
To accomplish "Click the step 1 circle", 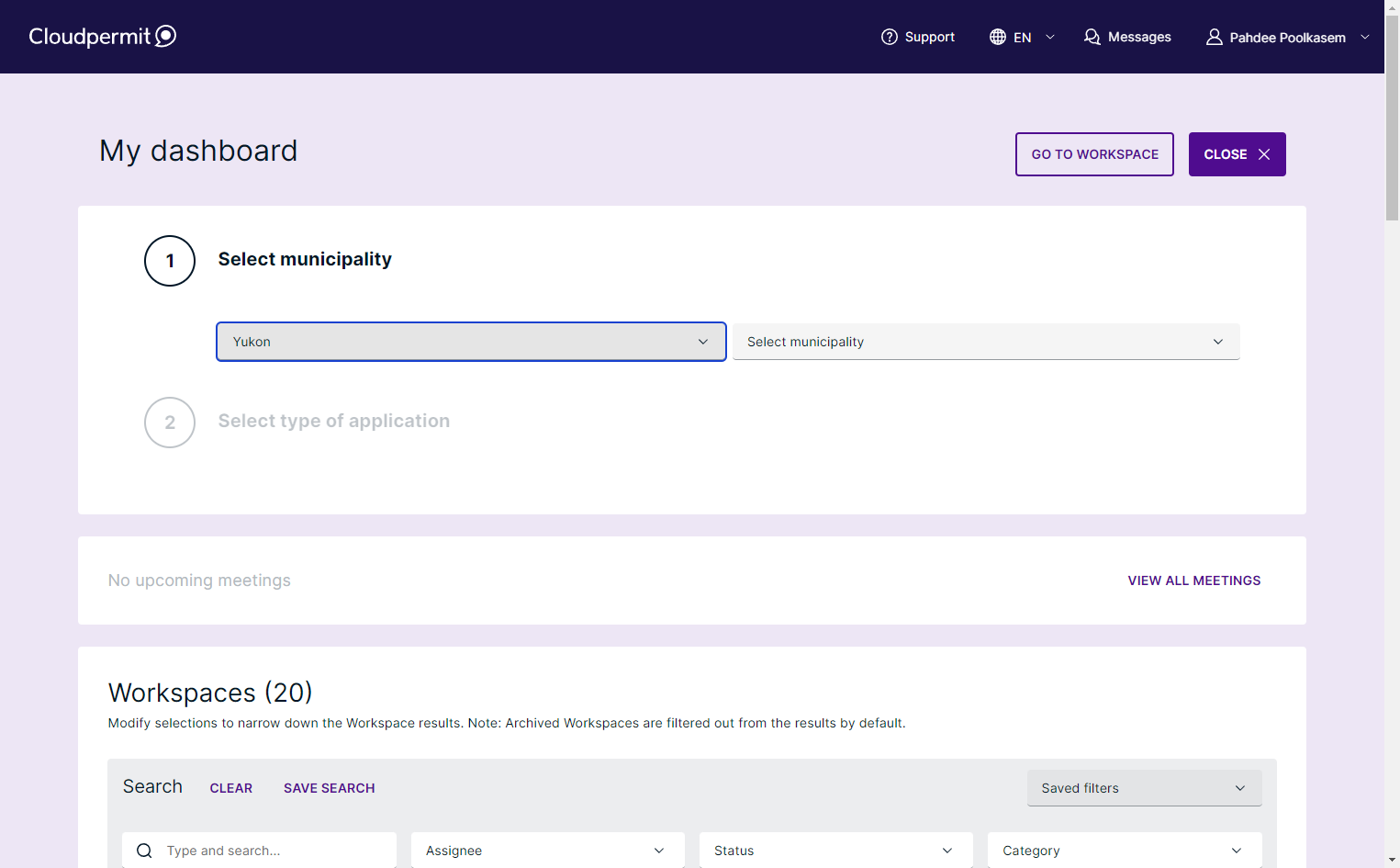I will [170, 261].
